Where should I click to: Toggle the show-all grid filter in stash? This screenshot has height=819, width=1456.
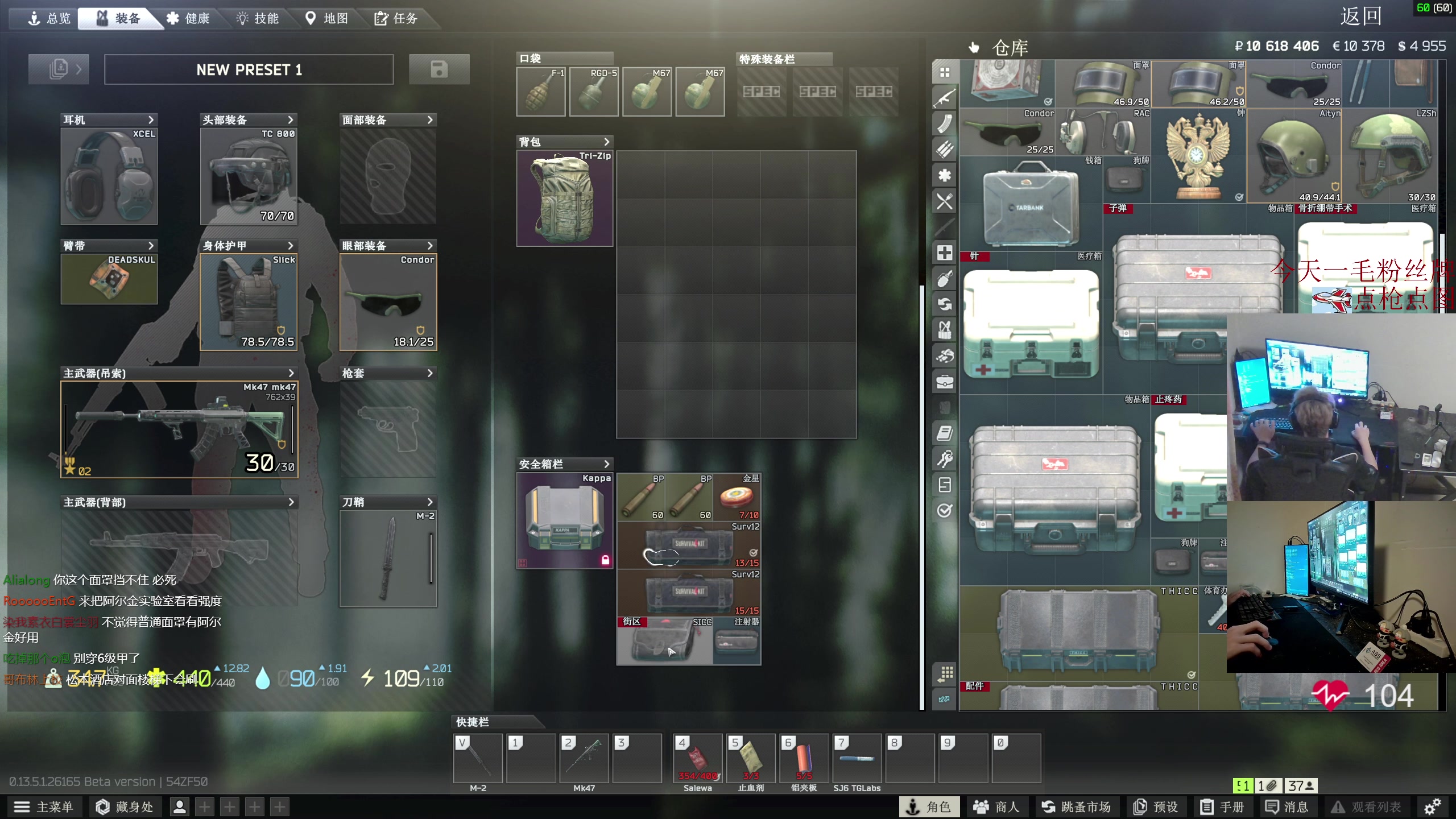click(x=945, y=72)
